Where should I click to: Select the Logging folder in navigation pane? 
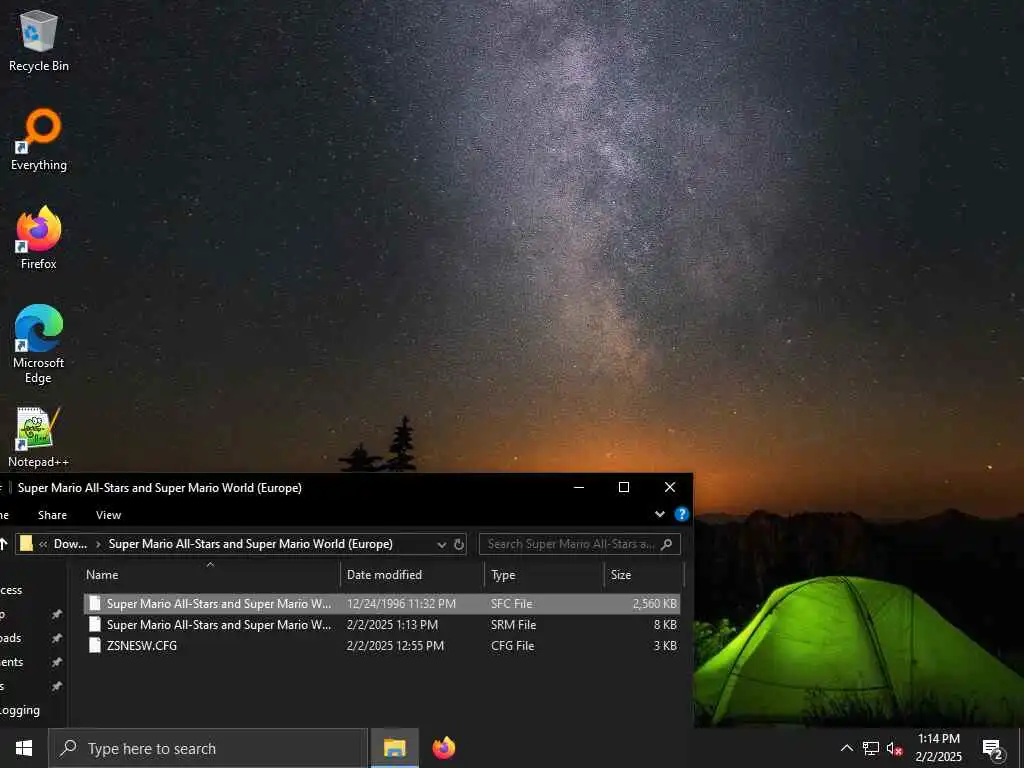point(20,710)
